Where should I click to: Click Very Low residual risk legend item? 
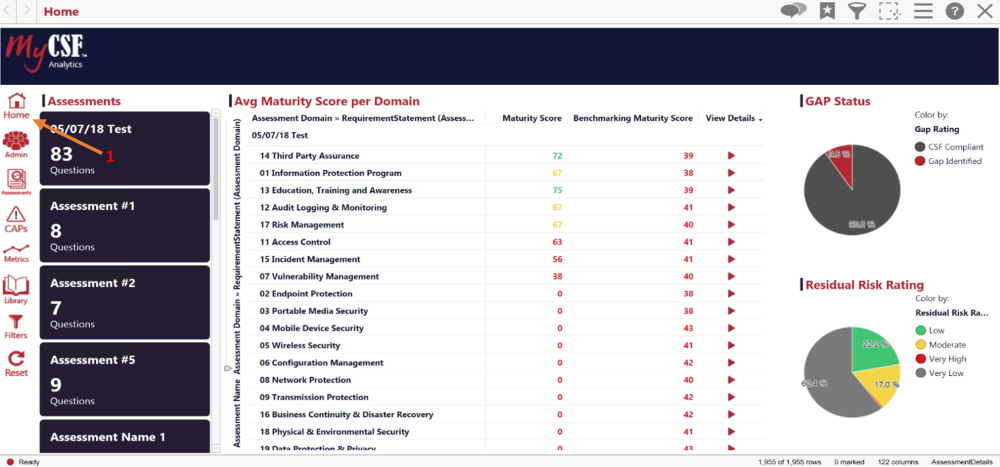pyautogui.click(x=939, y=373)
